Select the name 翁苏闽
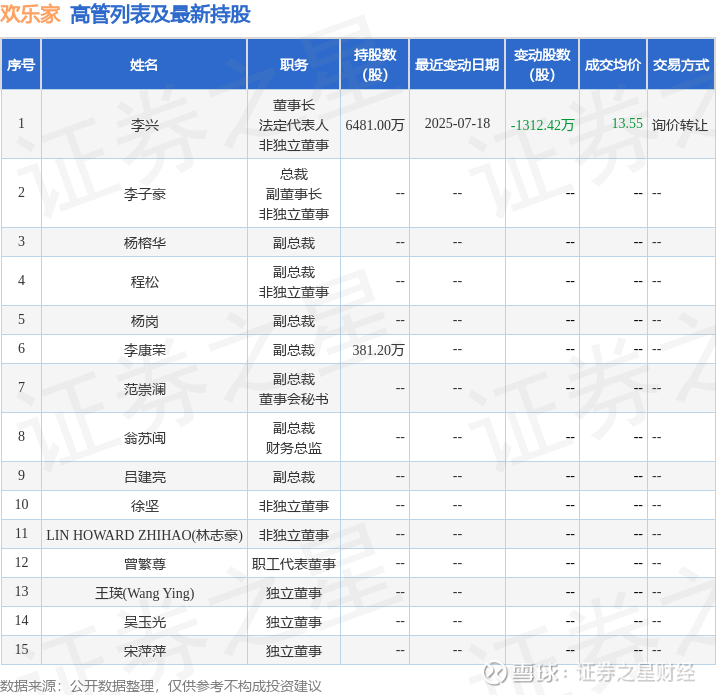Viewport: 716px width, 695px height. 144,438
